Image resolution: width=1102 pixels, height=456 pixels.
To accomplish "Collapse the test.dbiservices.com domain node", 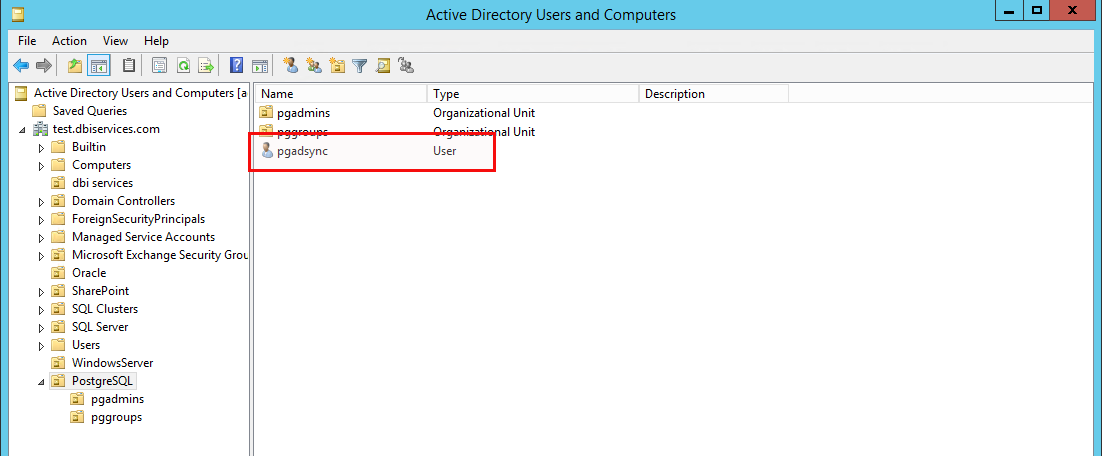I will pos(22,130).
